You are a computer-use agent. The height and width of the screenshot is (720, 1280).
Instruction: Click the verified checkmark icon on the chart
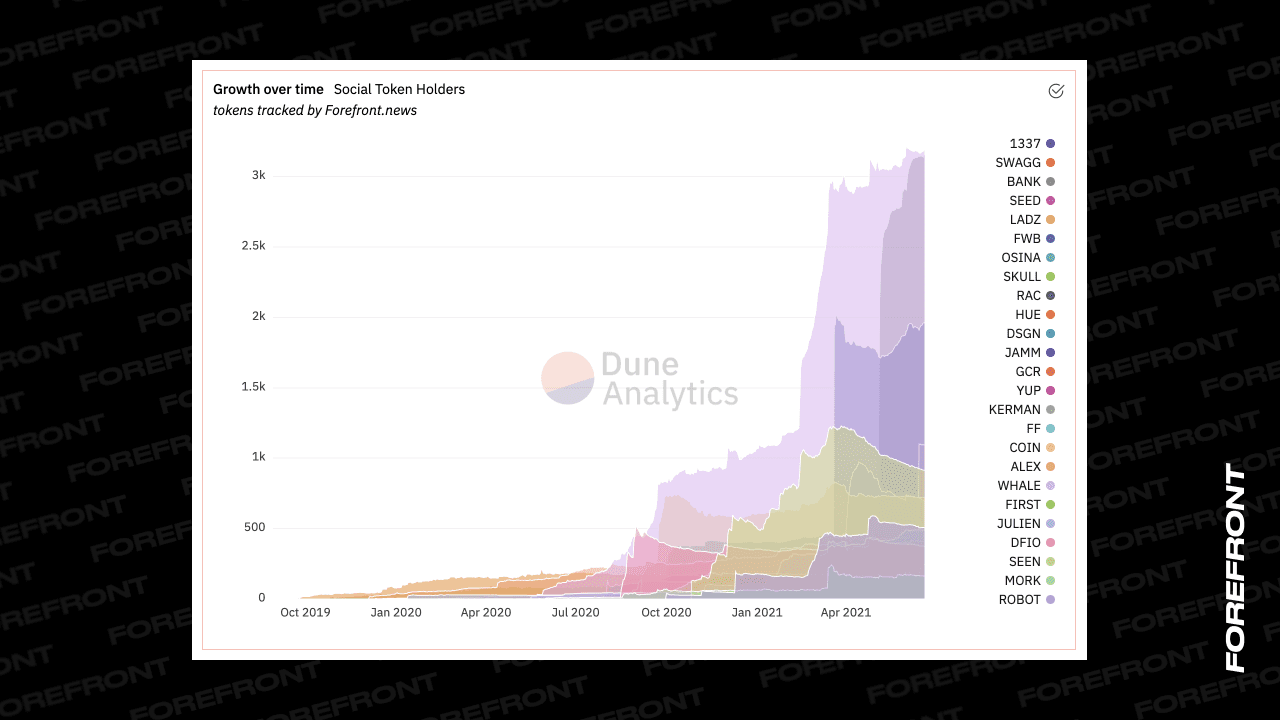(x=1056, y=91)
